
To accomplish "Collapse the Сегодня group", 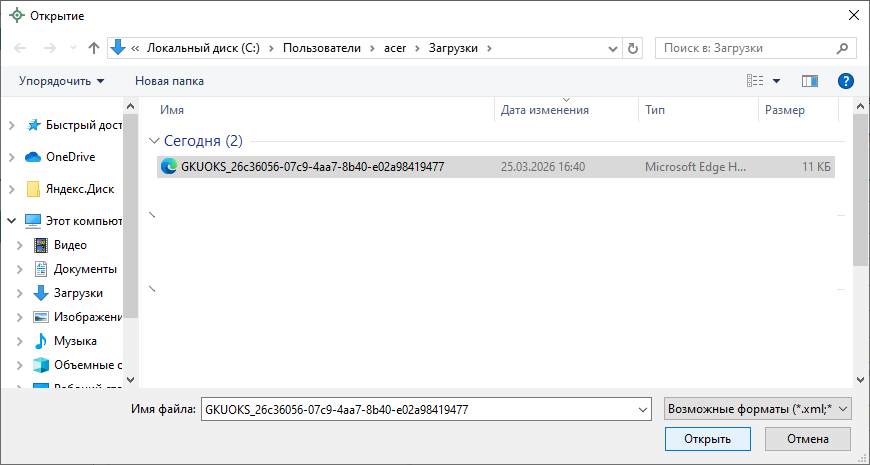I will (155, 141).
